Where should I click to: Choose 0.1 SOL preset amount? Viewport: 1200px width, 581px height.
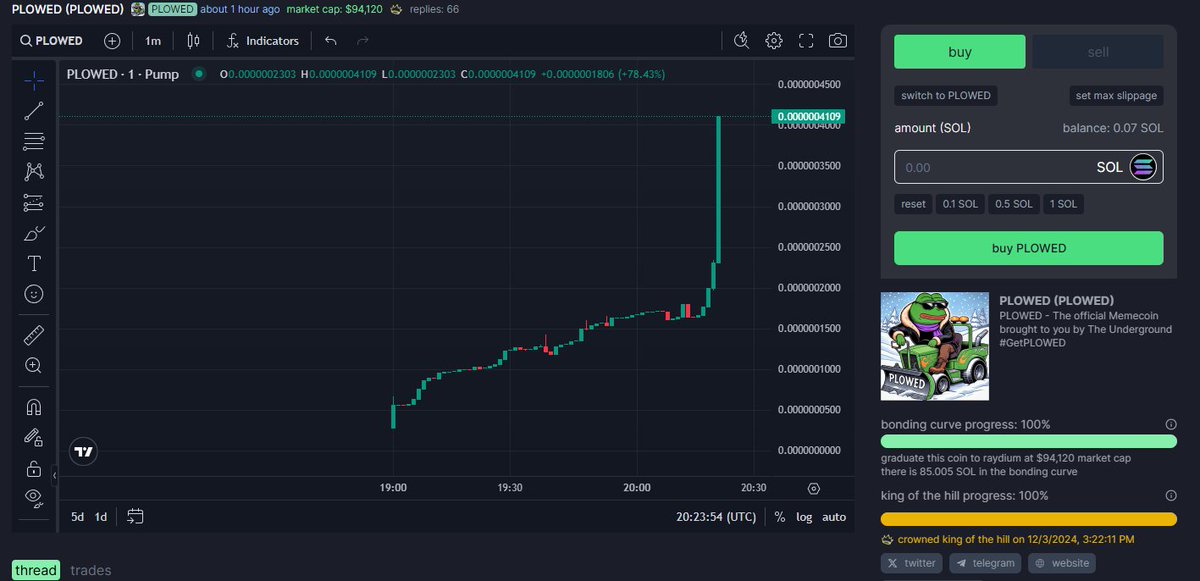coord(960,204)
